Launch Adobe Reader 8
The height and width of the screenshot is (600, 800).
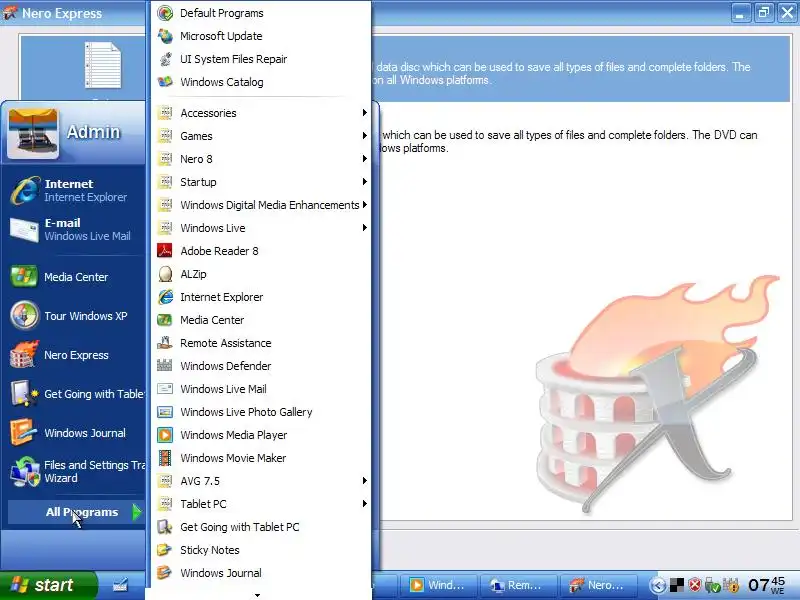261,251
